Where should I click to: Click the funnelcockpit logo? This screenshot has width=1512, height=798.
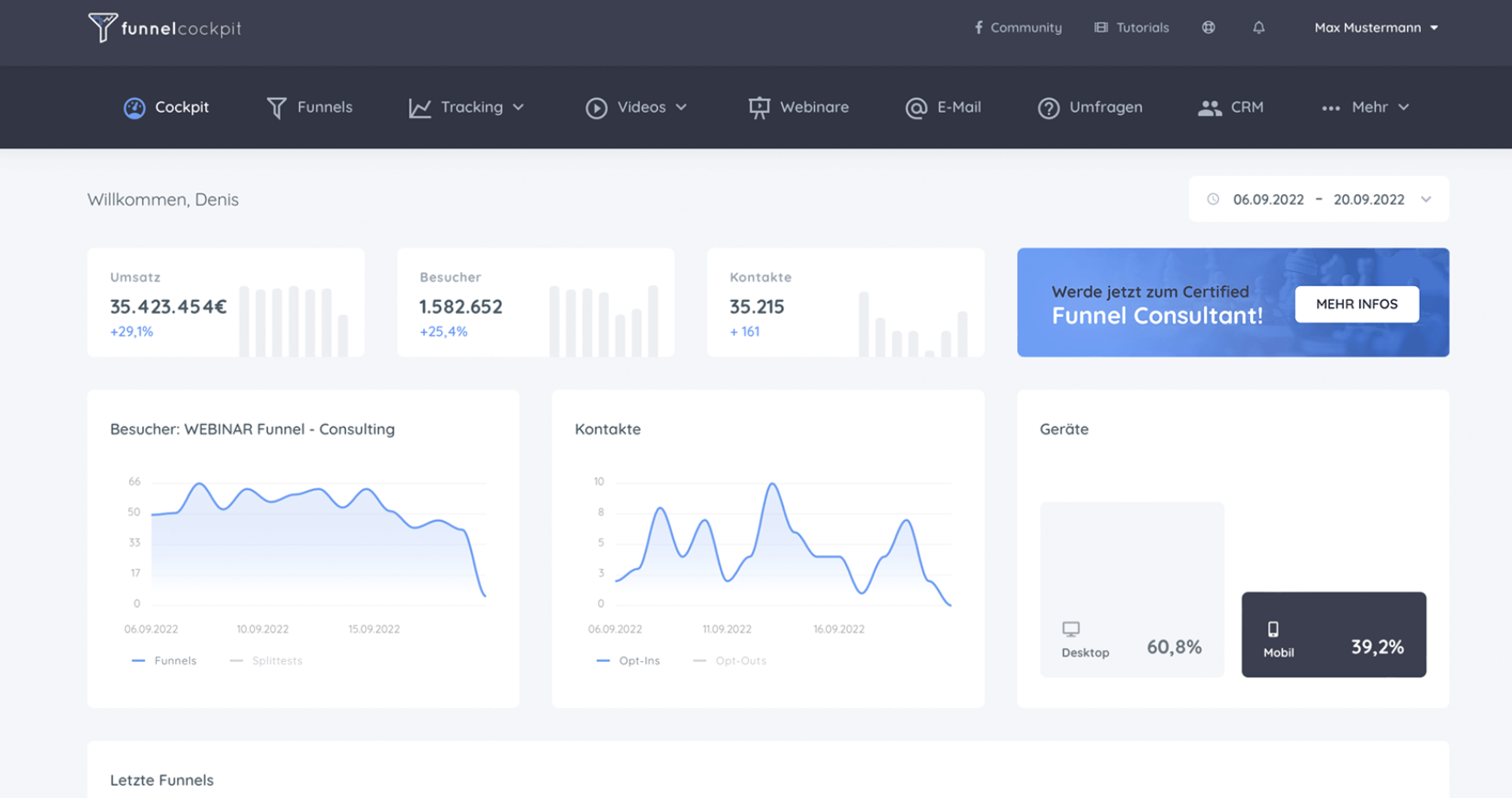[163, 27]
